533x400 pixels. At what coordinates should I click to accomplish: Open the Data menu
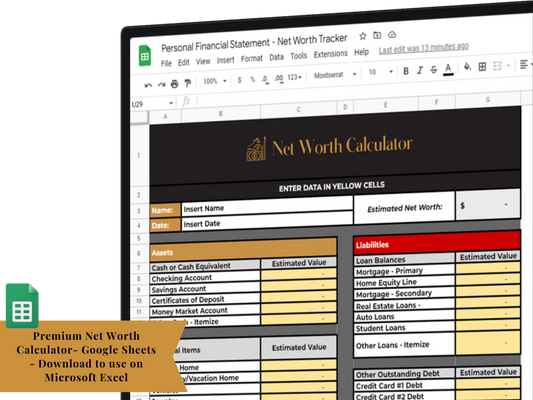click(276, 57)
